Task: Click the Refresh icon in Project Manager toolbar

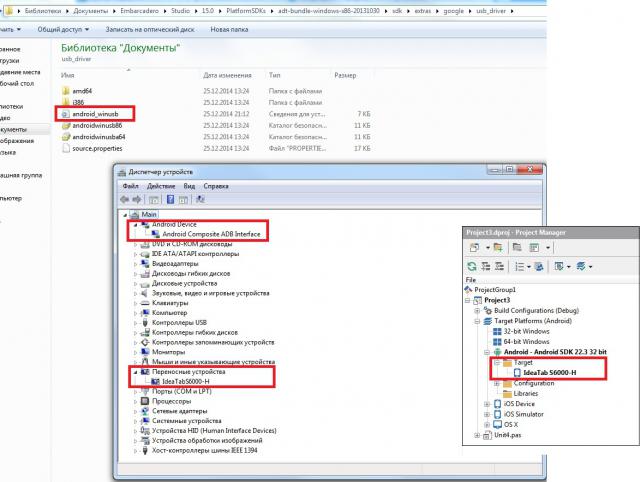Action: tap(472, 267)
